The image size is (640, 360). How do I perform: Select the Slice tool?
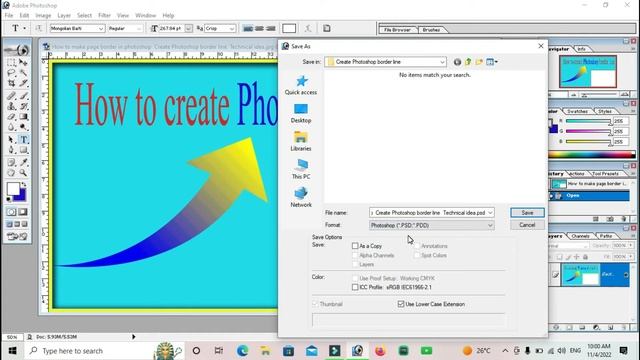click(x=23, y=83)
